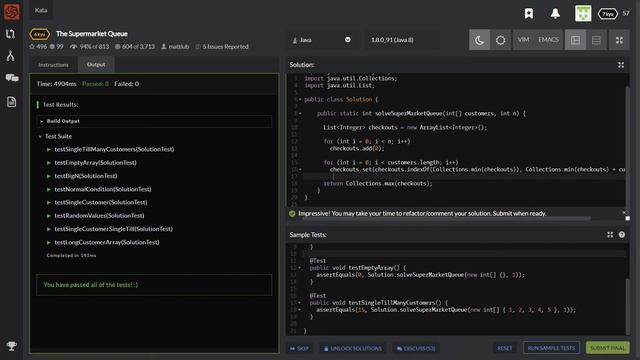Image resolution: width=640 pixels, height=360 pixels.
Task: Open the DISCUSS (53) button
Action: click(416, 348)
